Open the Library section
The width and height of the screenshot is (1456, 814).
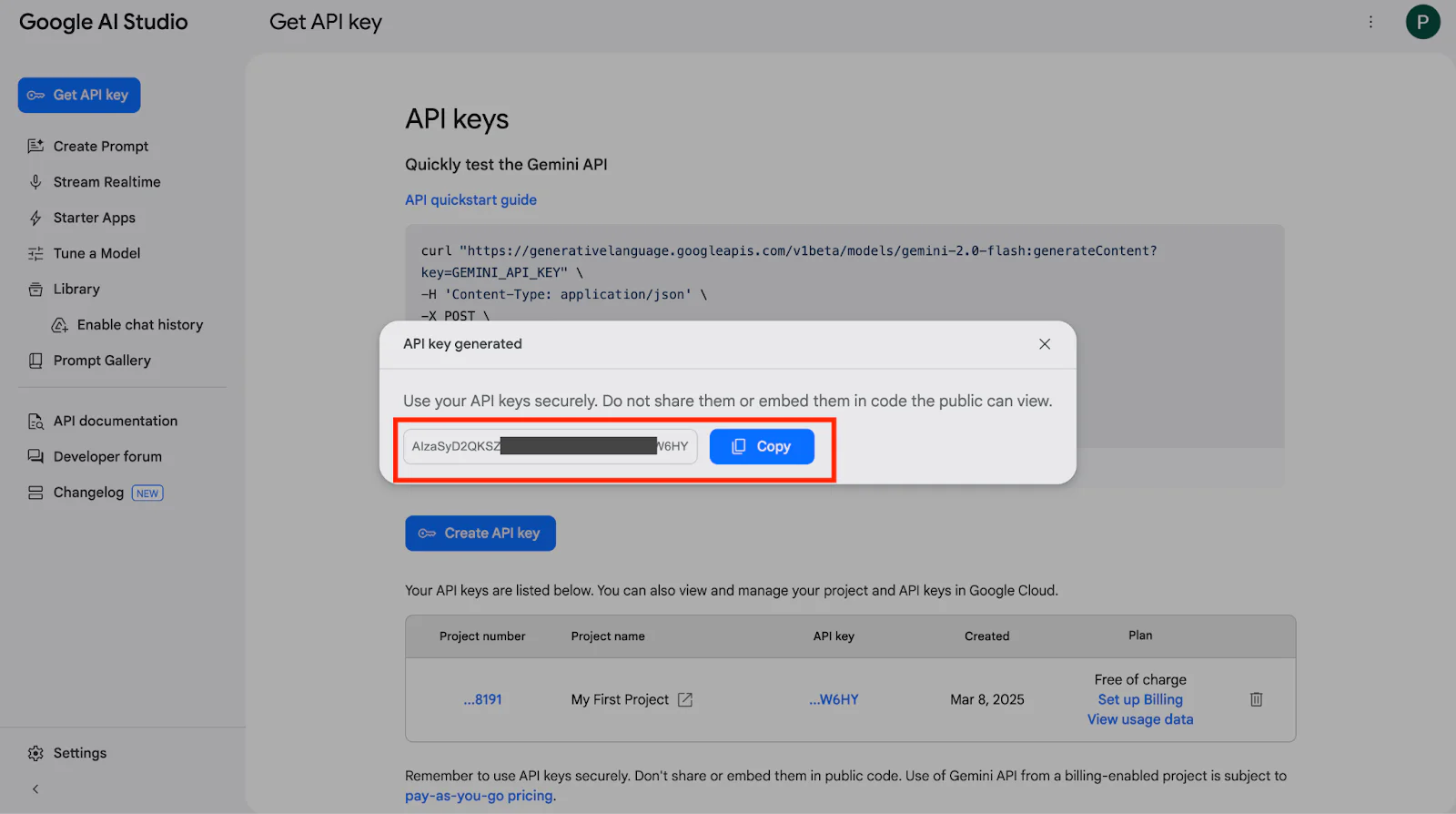point(76,289)
